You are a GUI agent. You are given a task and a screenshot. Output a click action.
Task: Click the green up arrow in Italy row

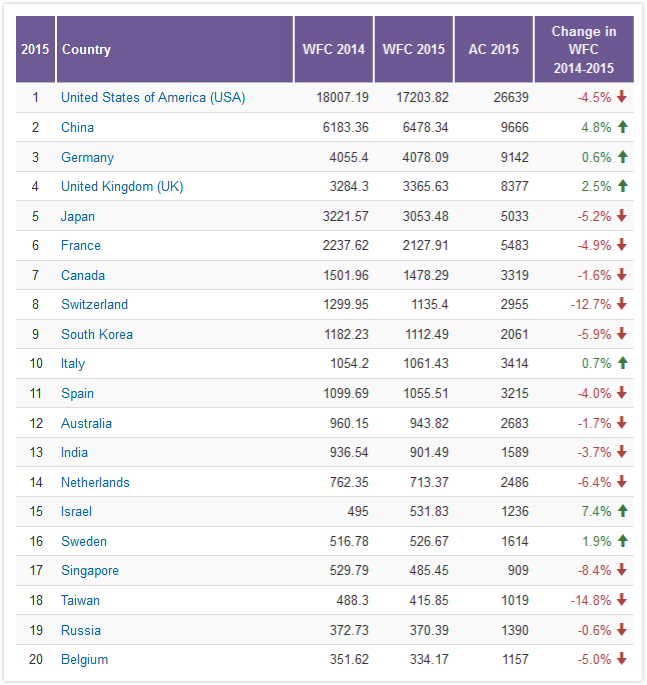point(621,363)
